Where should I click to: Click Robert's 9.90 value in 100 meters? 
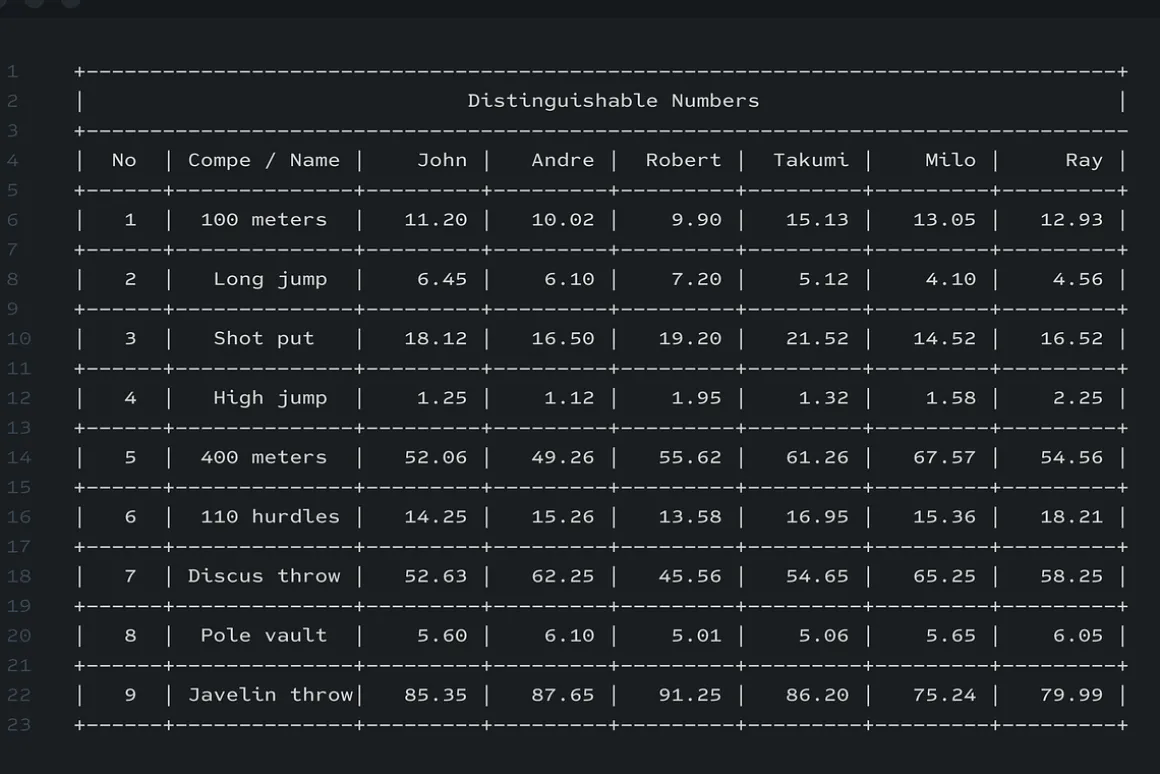[x=696, y=220]
